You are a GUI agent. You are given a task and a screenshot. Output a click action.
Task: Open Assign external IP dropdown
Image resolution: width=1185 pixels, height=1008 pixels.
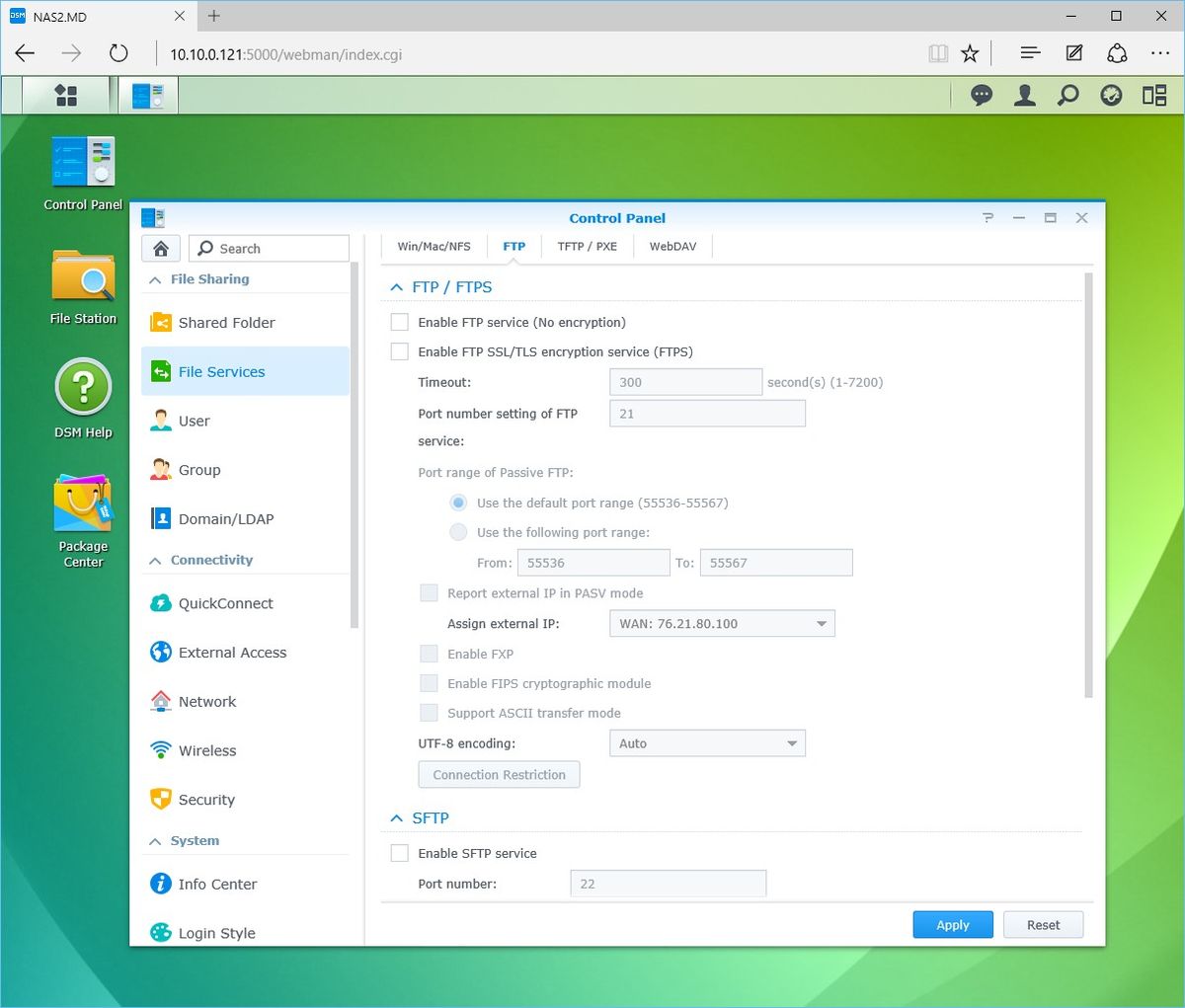tap(722, 623)
